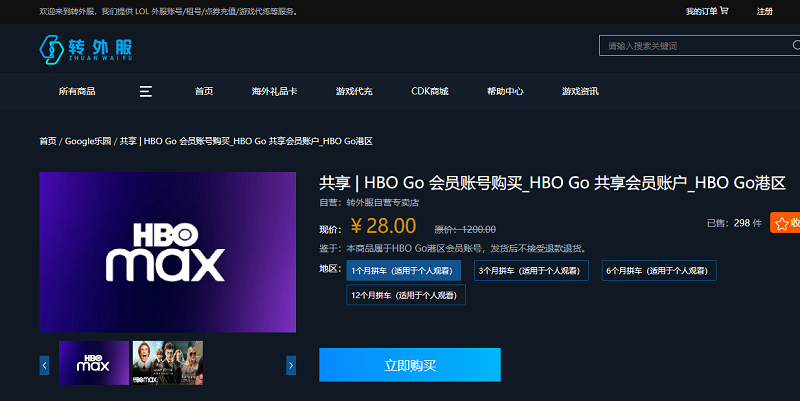Click the product title heading text
Viewport: 800px width, 401px height.
click(x=552, y=183)
